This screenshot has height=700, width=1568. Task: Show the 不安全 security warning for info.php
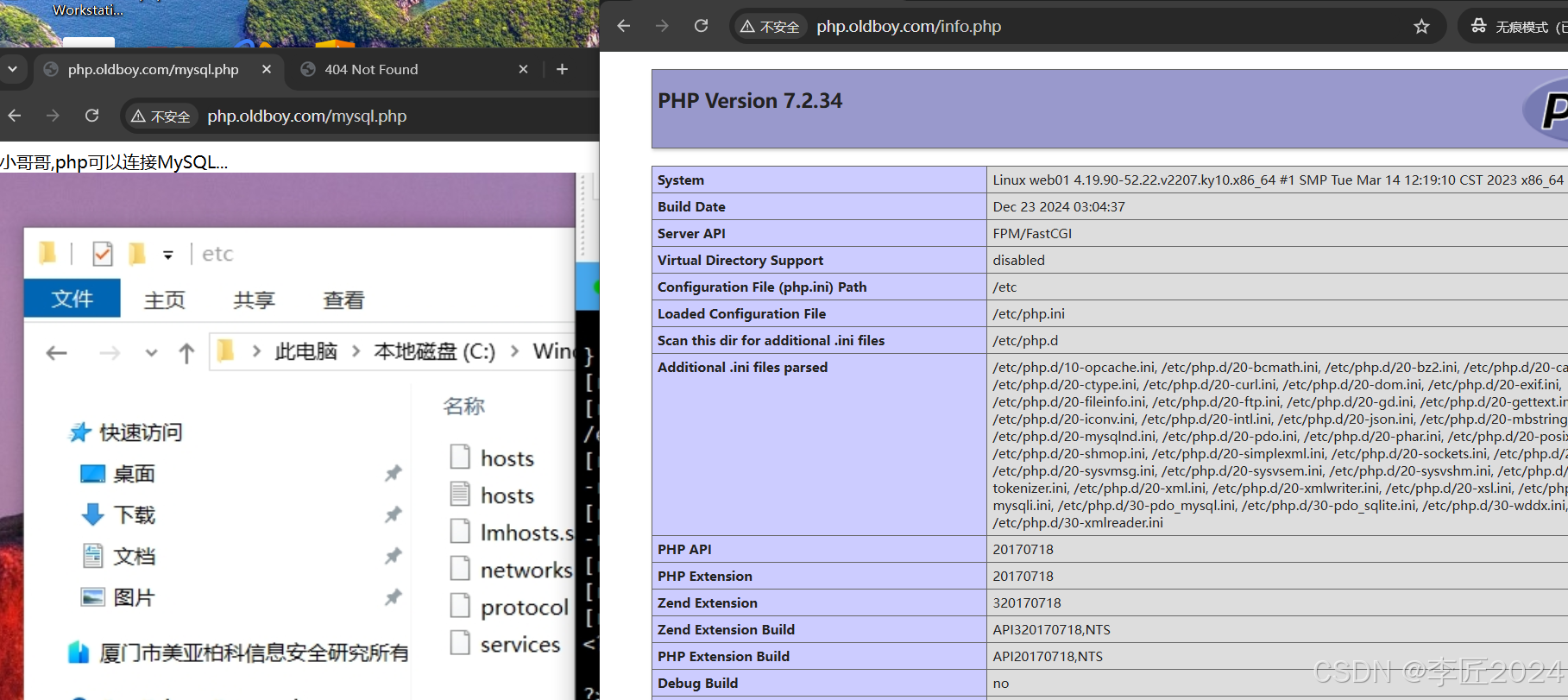(770, 27)
